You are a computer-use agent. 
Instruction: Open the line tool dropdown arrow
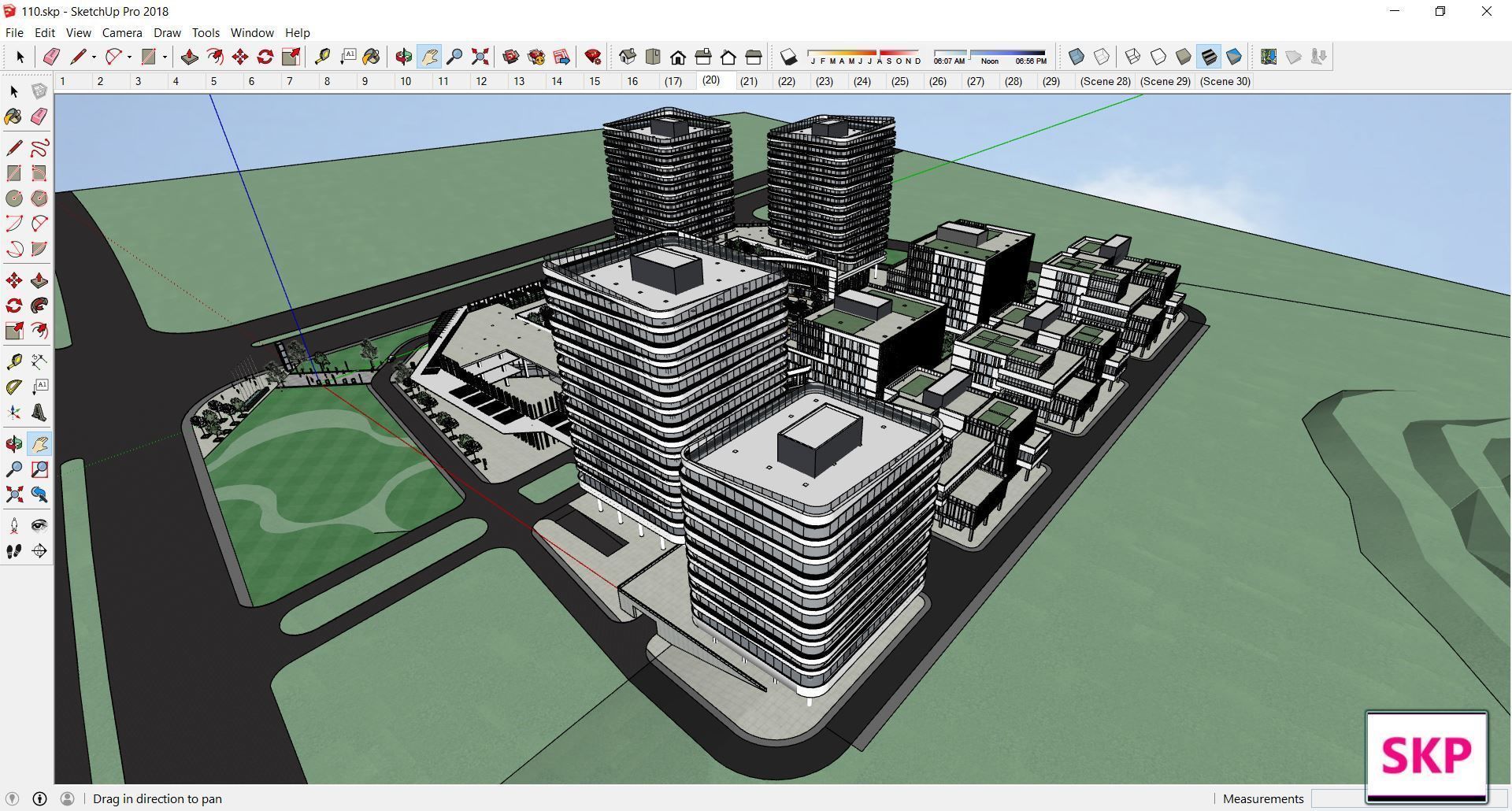click(94, 57)
